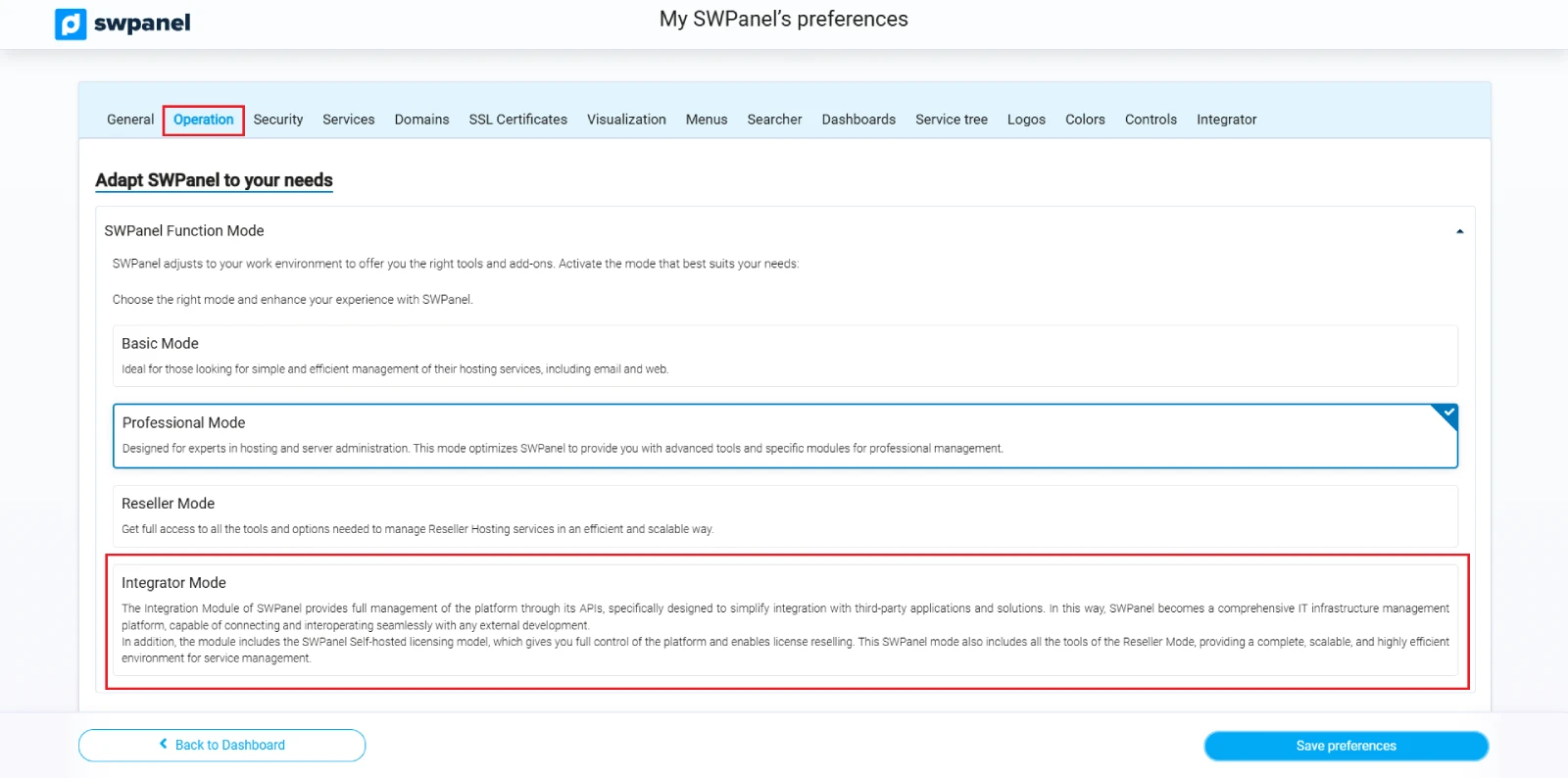Switch to the Colors tab
The height and width of the screenshot is (778, 1568).
(x=1085, y=120)
